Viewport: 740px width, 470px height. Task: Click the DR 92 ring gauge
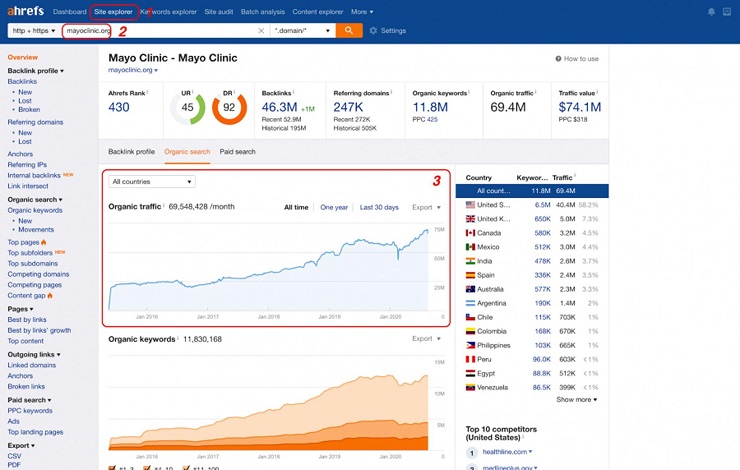click(229, 108)
